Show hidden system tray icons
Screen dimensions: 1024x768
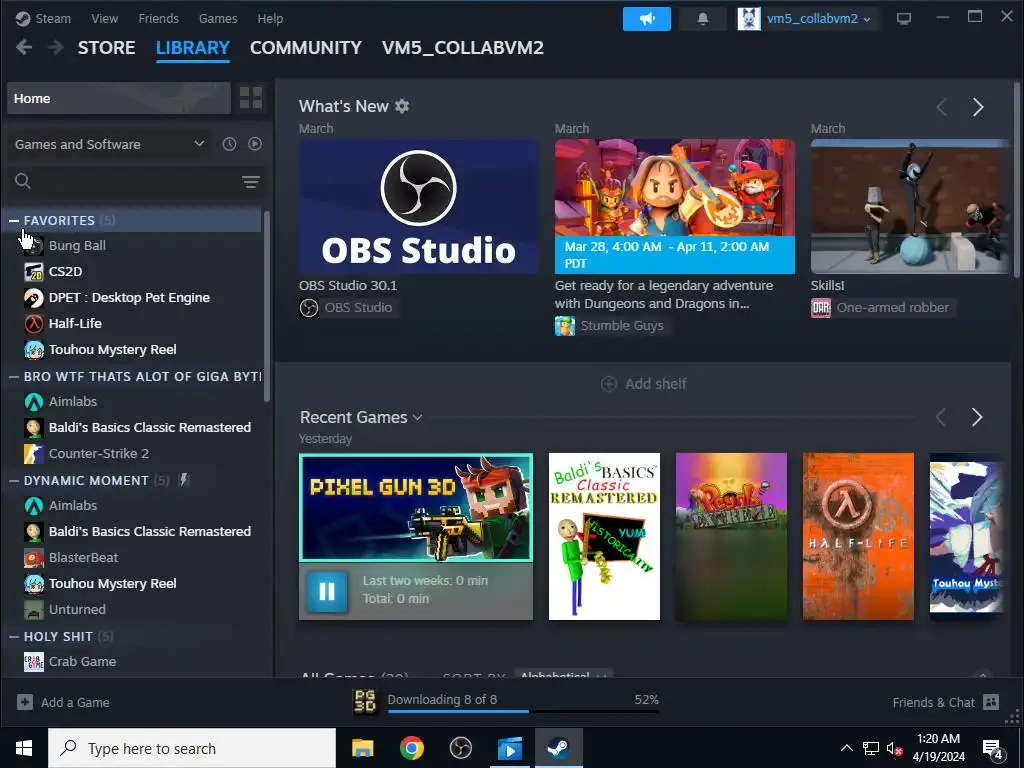(x=846, y=748)
